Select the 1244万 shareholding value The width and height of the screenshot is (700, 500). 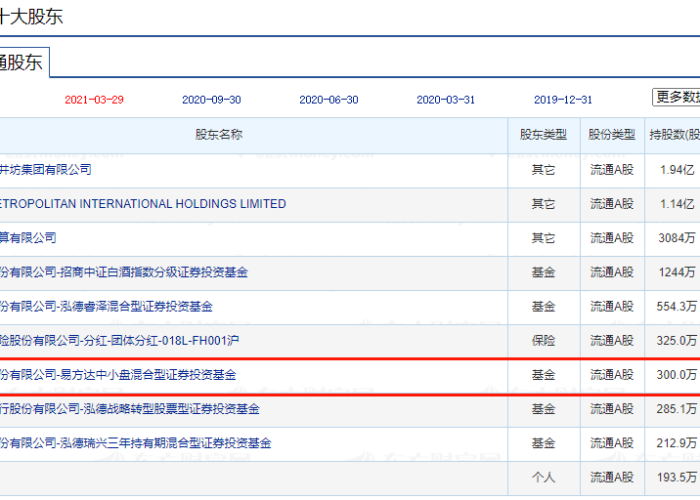677,272
